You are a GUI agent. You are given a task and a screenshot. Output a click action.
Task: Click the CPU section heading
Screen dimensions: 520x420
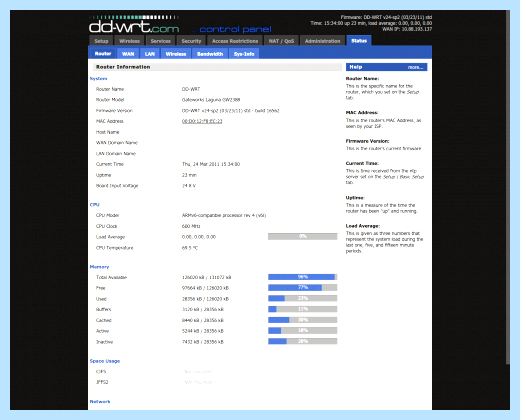pyautogui.click(x=95, y=205)
